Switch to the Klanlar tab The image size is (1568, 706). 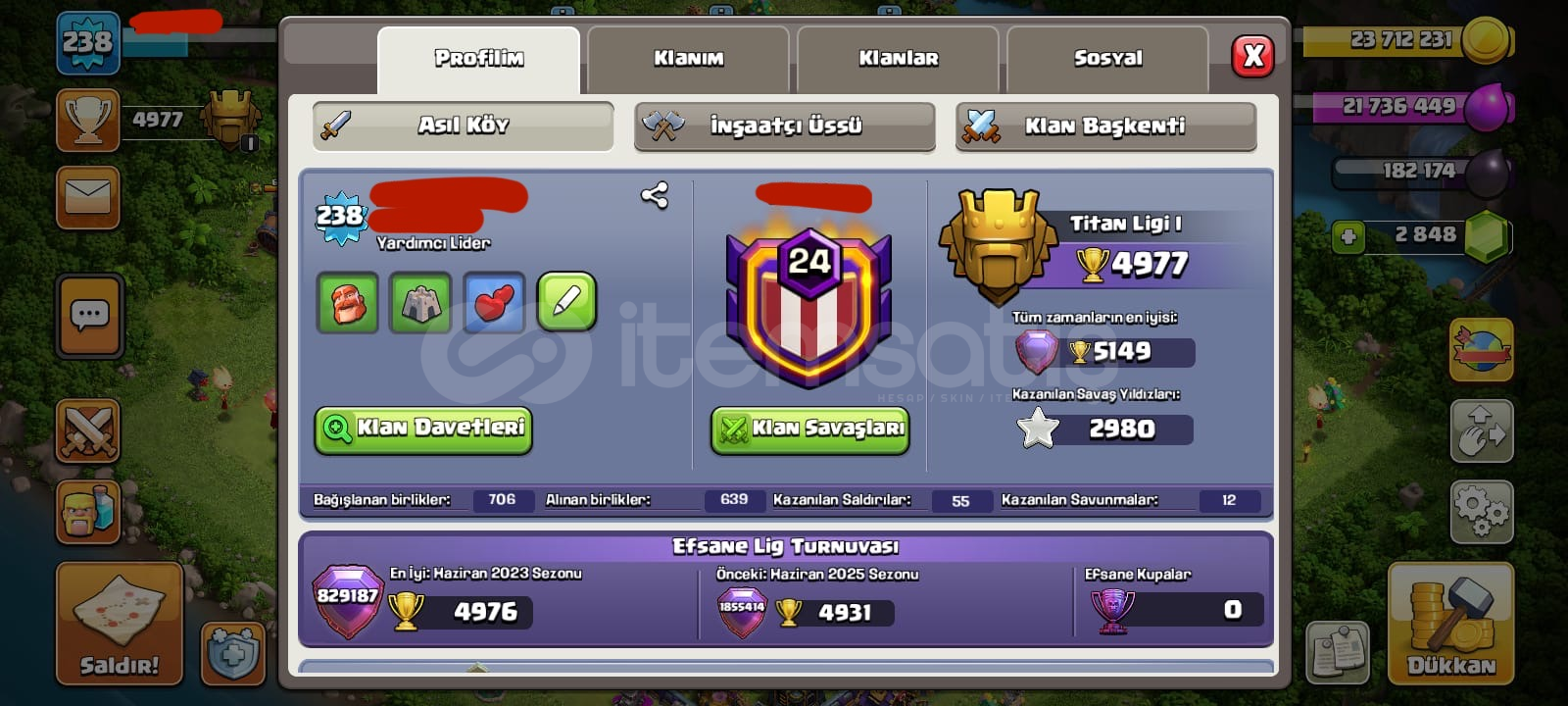[898, 58]
